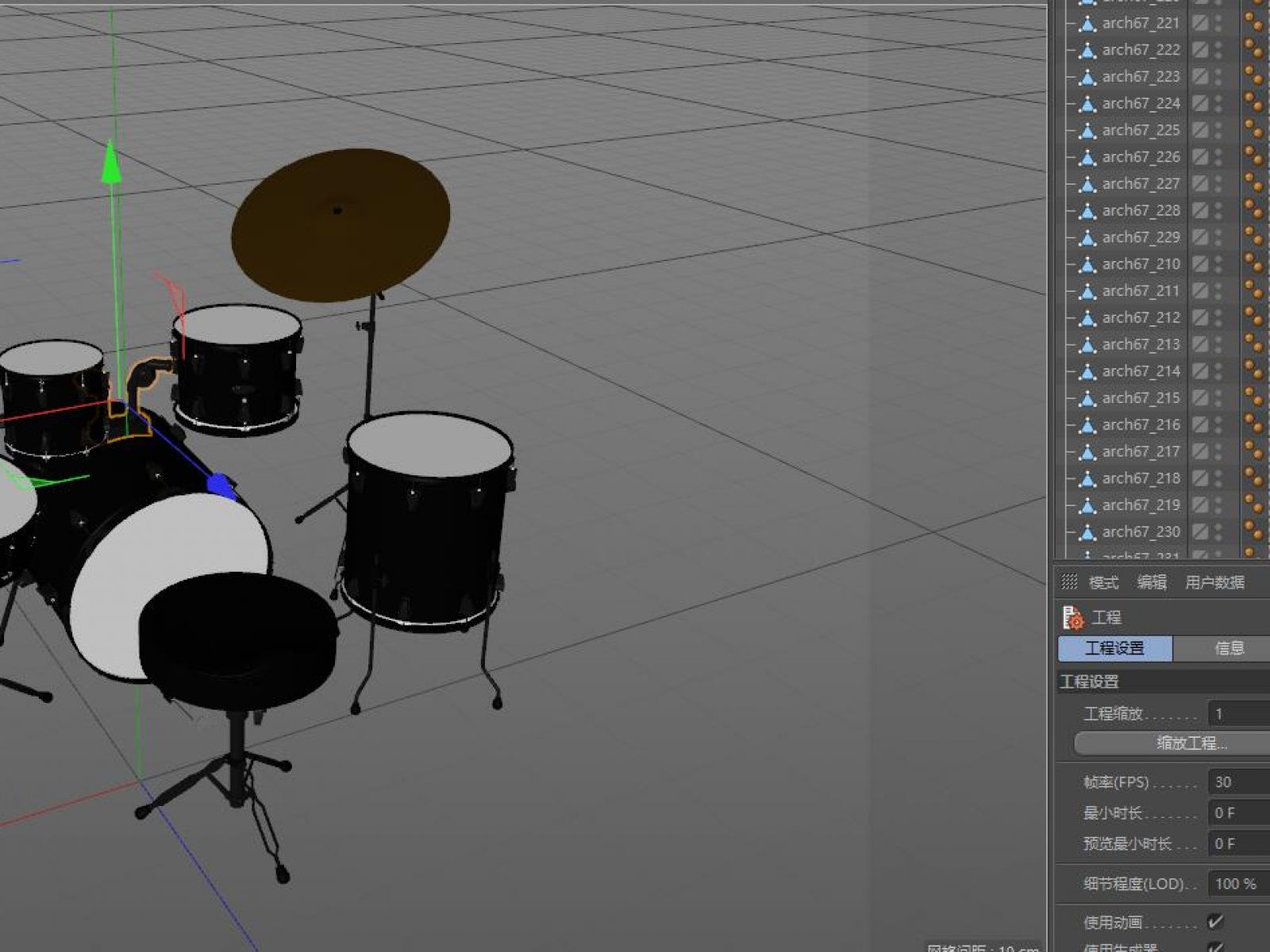Toggle visibility dots for arch67_213
Image resolution: width=1270 pixels, height=952 pixels.
[x=1219, y=344]
